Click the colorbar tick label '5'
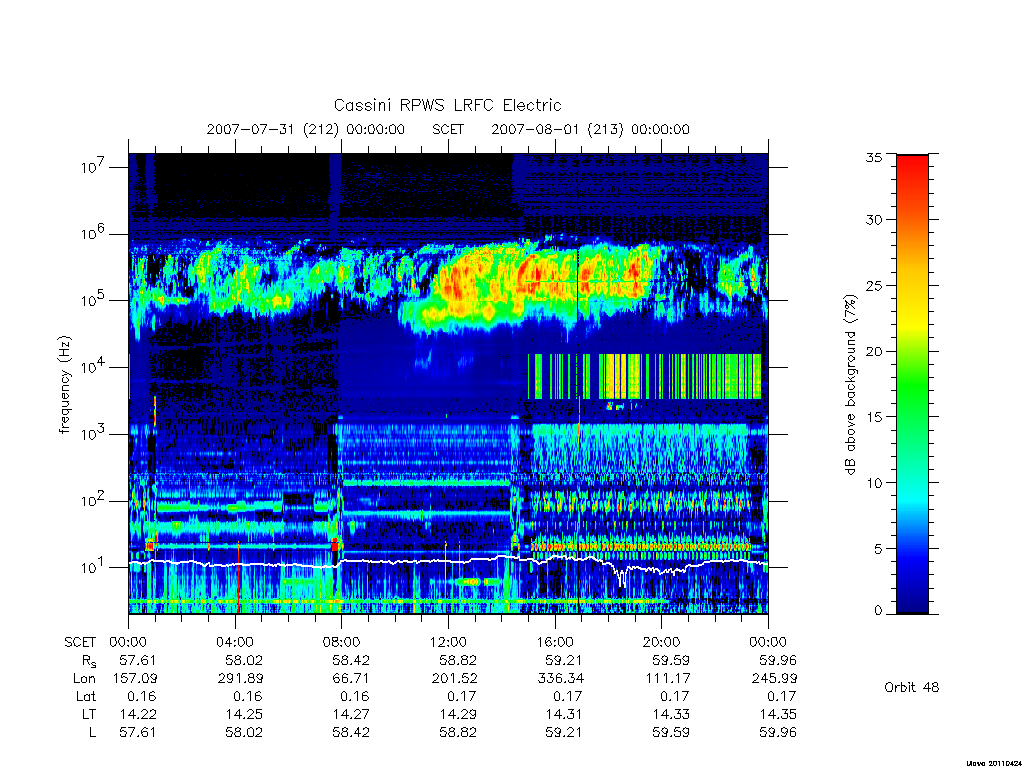 coord(877,549)
